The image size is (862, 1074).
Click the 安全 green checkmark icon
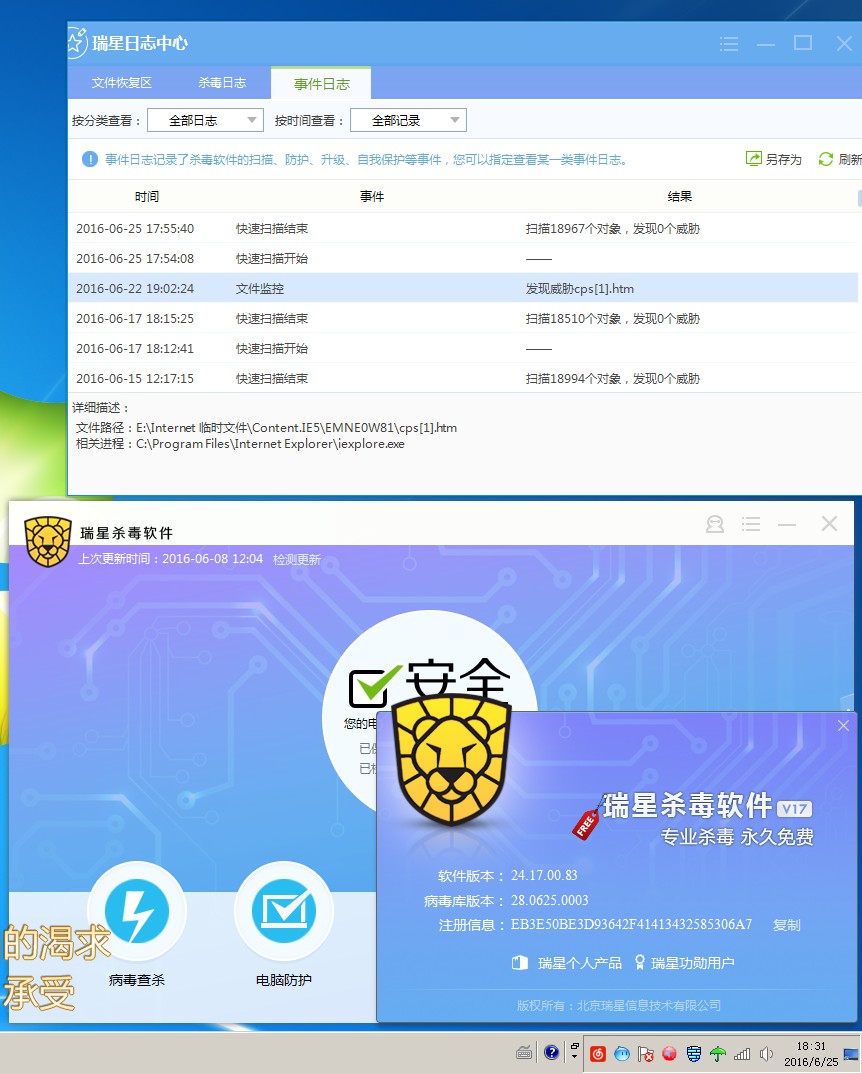(x=374, y=685)
